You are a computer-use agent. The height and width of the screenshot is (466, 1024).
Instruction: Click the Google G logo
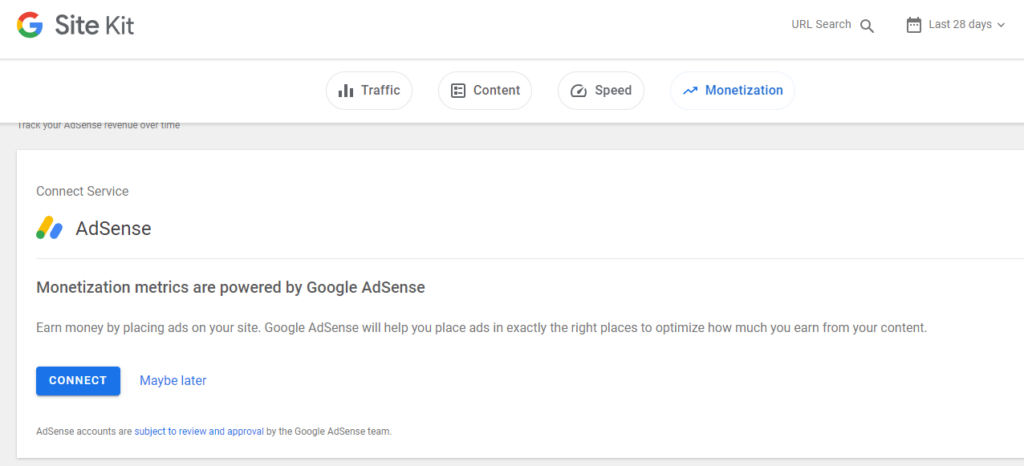pos(30,25)
